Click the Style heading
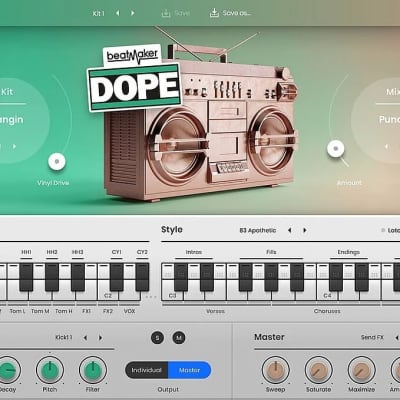The width and height of the screenshot is (400, 400). [172, 229]
